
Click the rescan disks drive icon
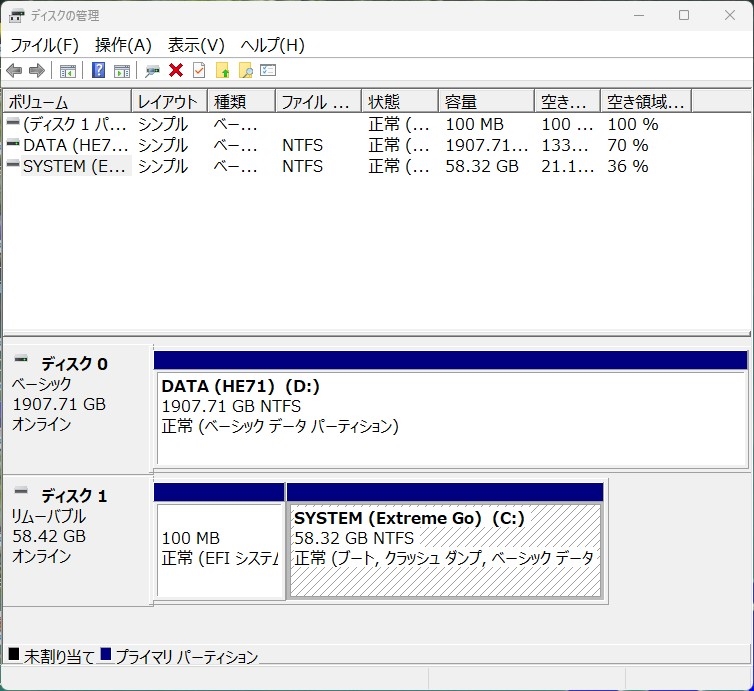coord(152,71)
